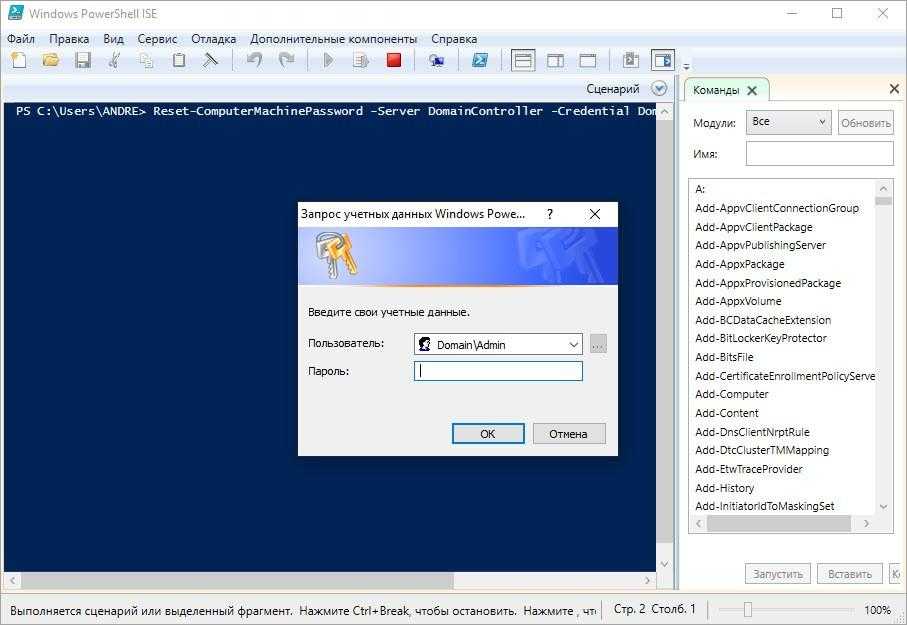Click the New script icon

19,61
